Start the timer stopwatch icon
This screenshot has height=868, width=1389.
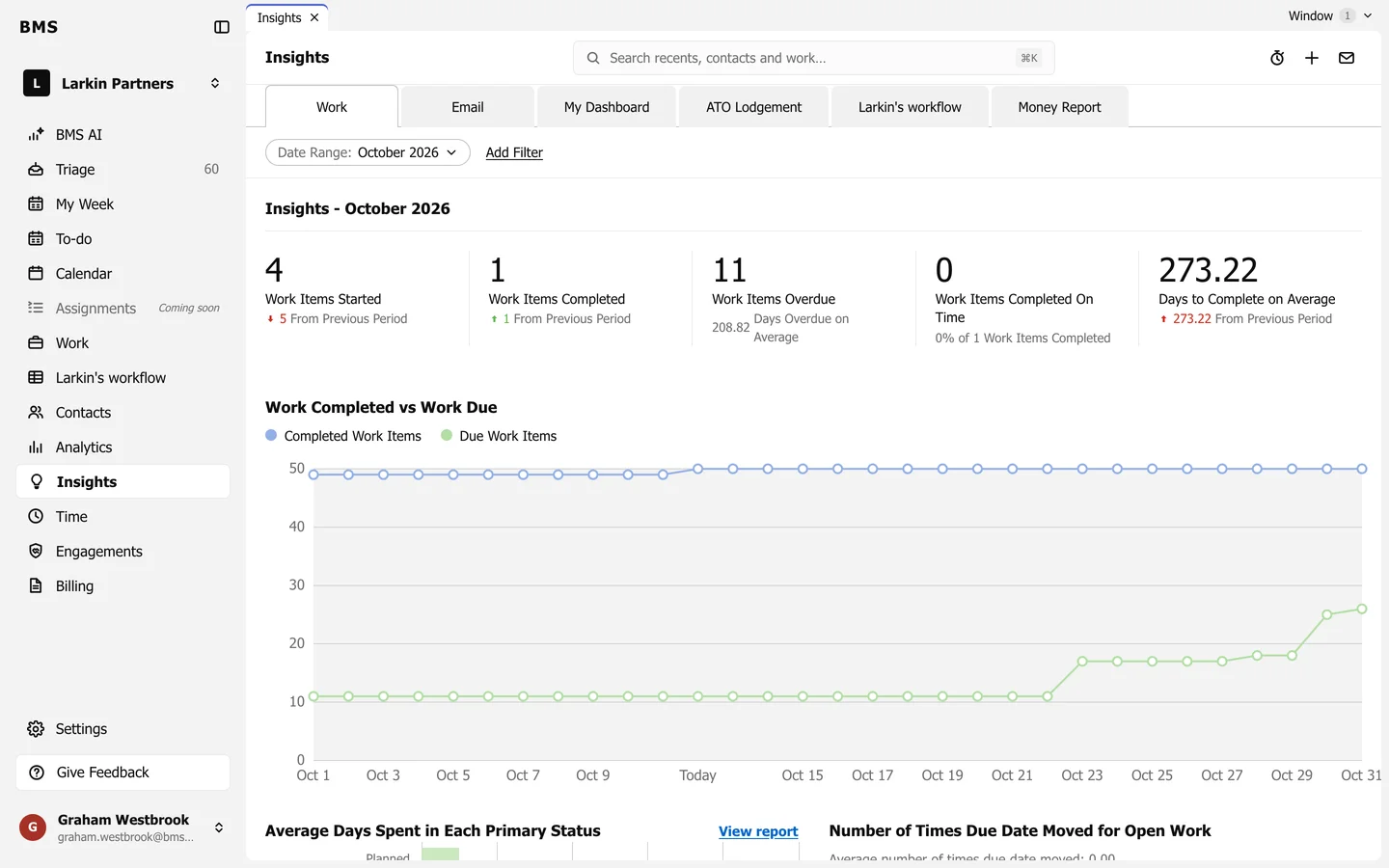[x=1277, y=58]
